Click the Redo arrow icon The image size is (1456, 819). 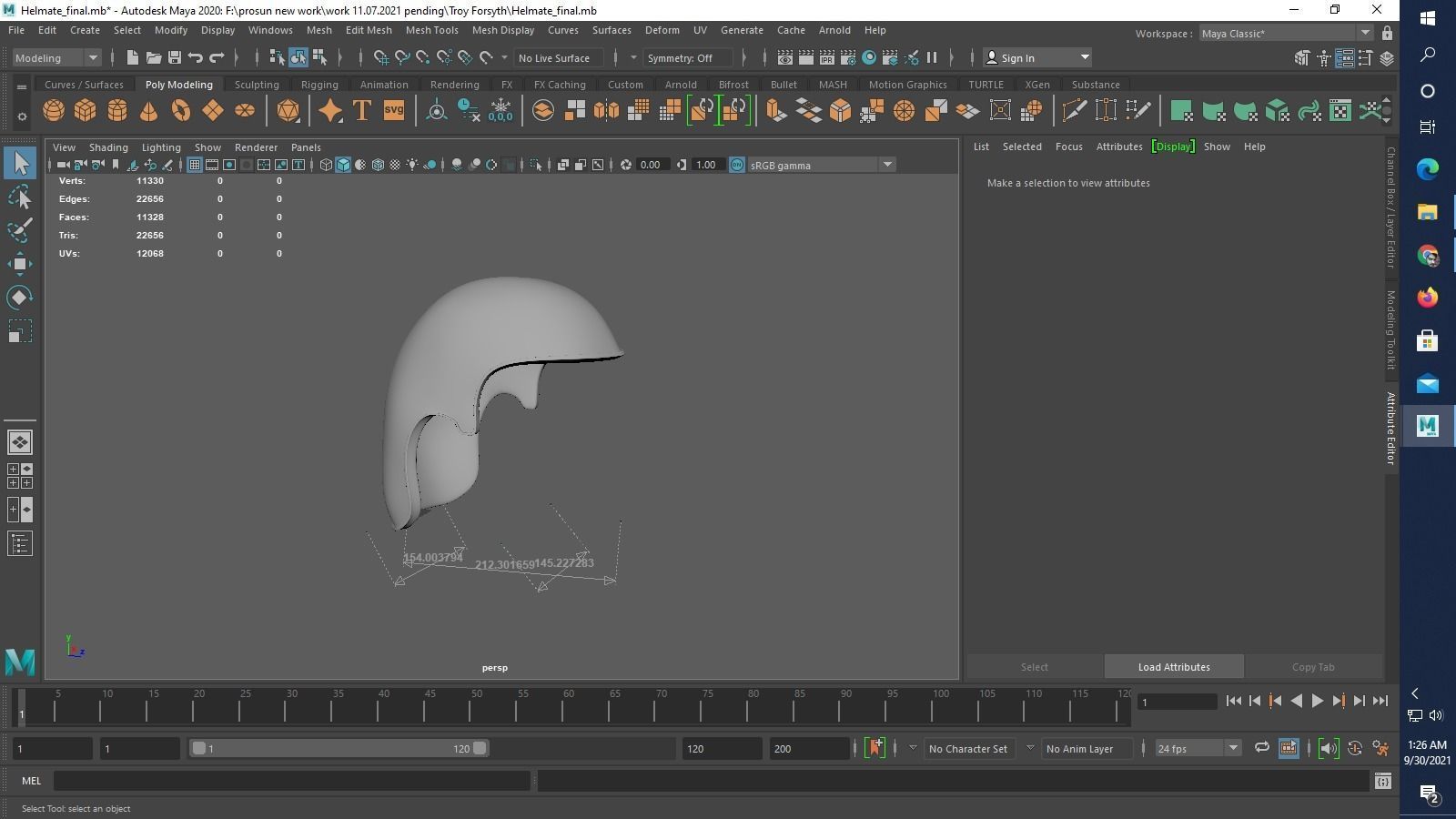click(217, 57)
